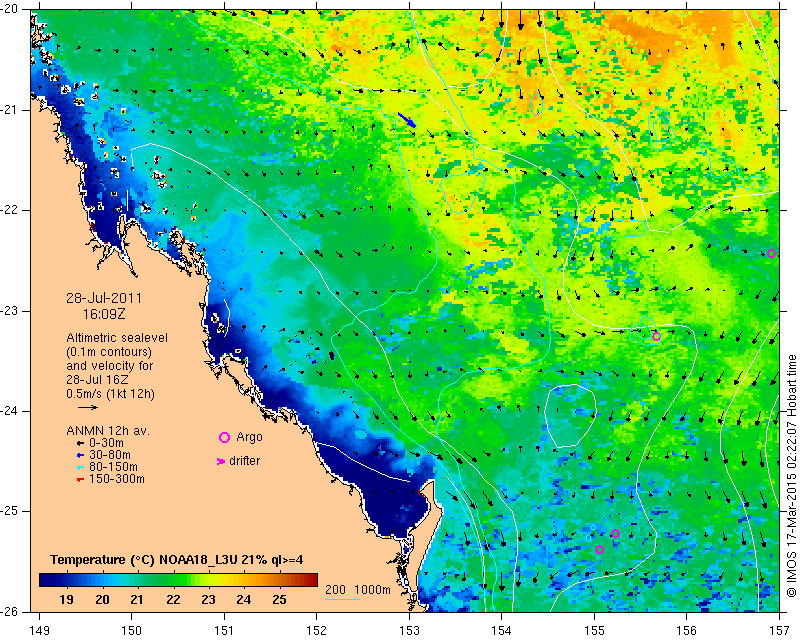Click the color bar tick label 24
Image resolution: width=800 pixels, height=640 pixels.
(x=243, y=600)
